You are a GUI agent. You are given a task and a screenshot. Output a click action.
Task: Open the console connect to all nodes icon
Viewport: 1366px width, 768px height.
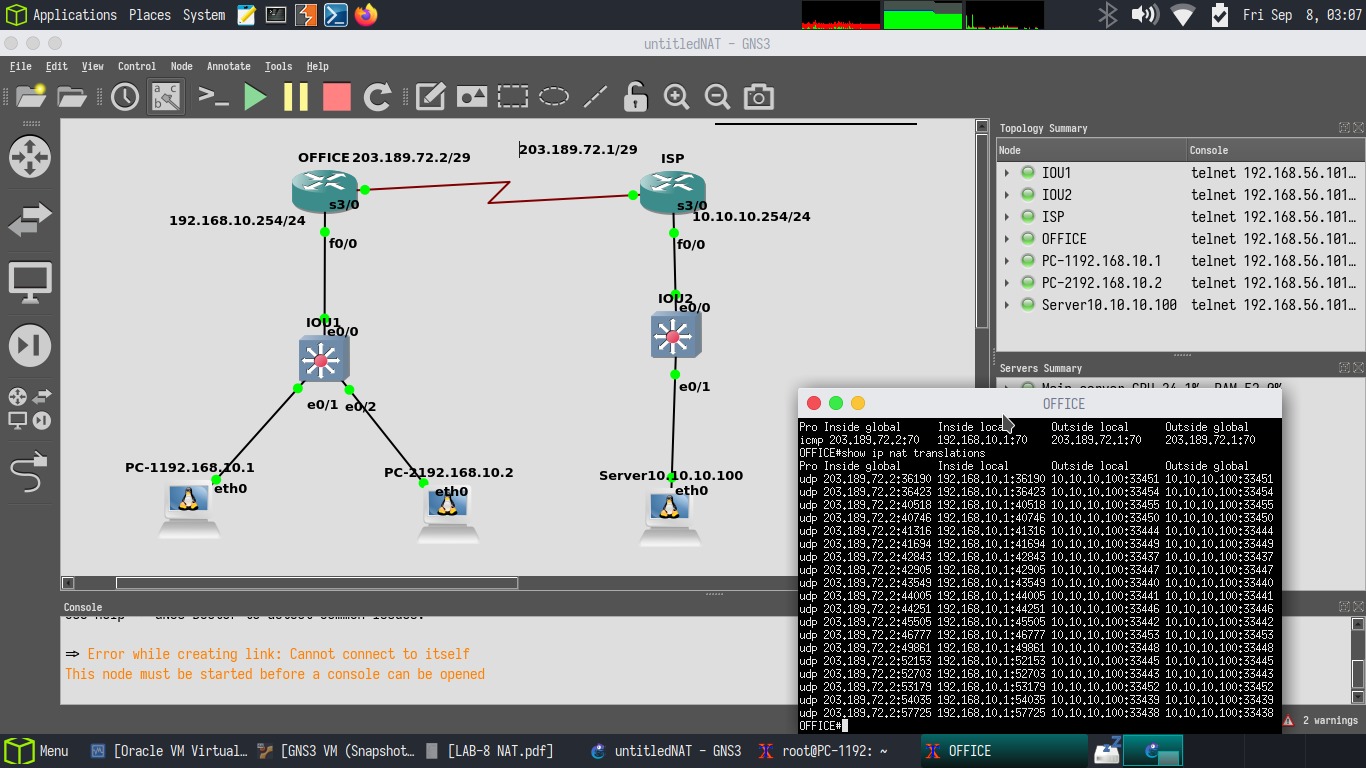coord(213,97)
